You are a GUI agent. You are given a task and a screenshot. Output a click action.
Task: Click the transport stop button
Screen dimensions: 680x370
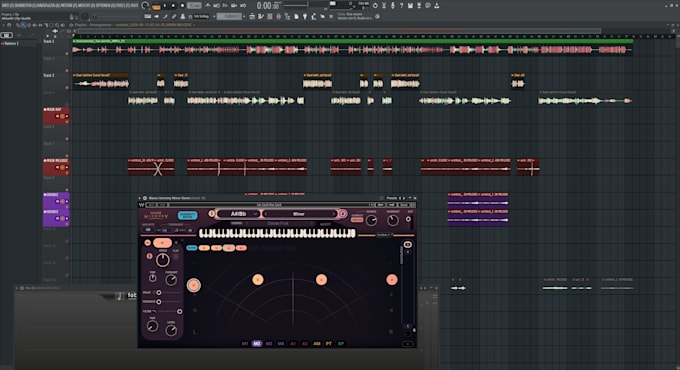coord(173,6)
